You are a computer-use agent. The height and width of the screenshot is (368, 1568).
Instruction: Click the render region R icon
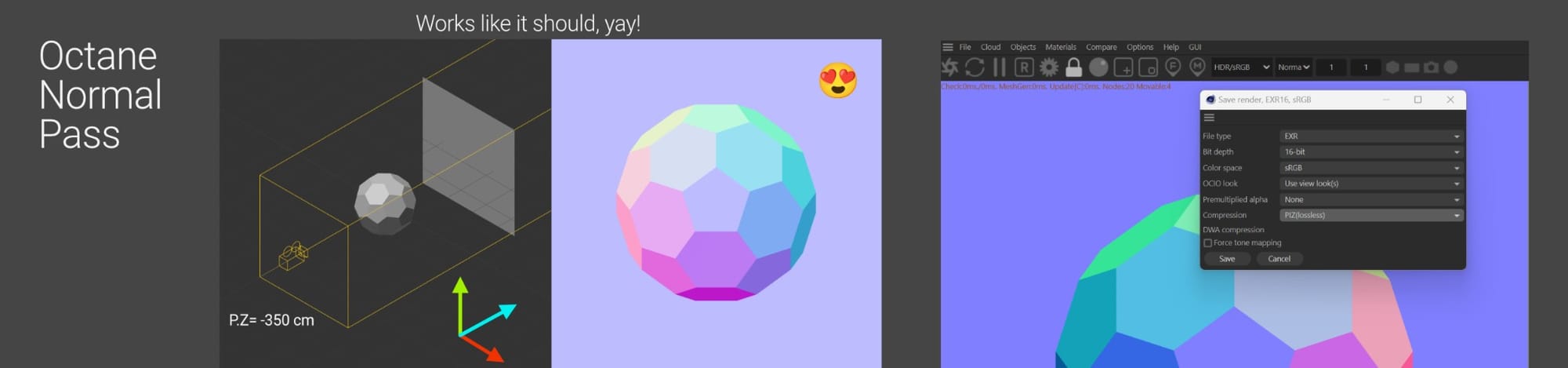[1024, 67]
